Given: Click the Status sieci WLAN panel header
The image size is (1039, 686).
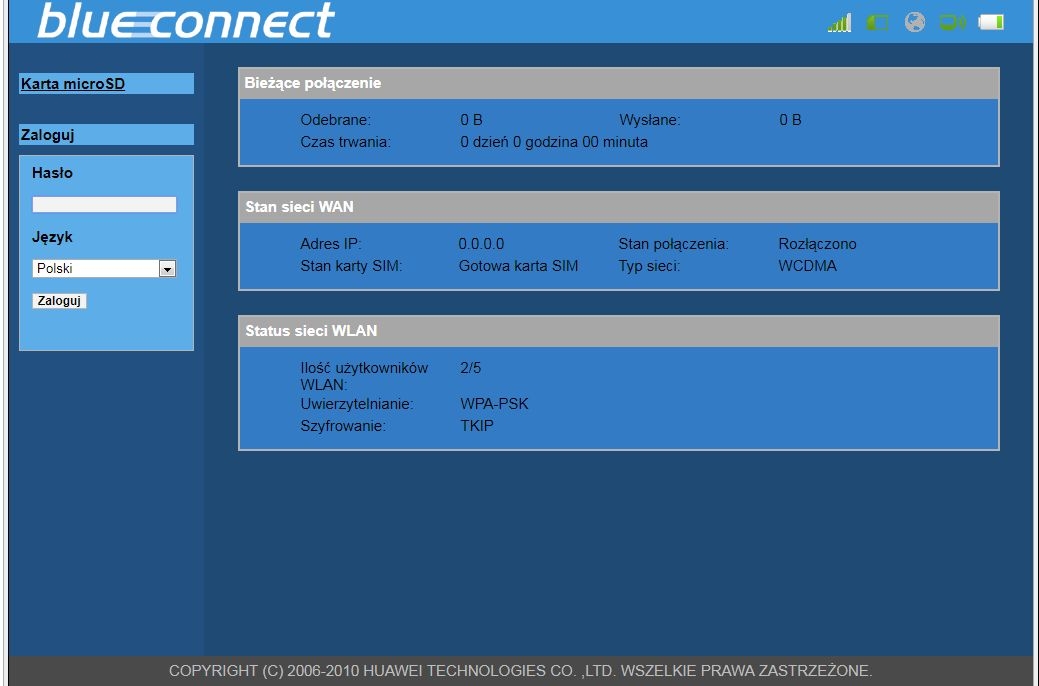Looking at the screenshot, I should (618, 331).
